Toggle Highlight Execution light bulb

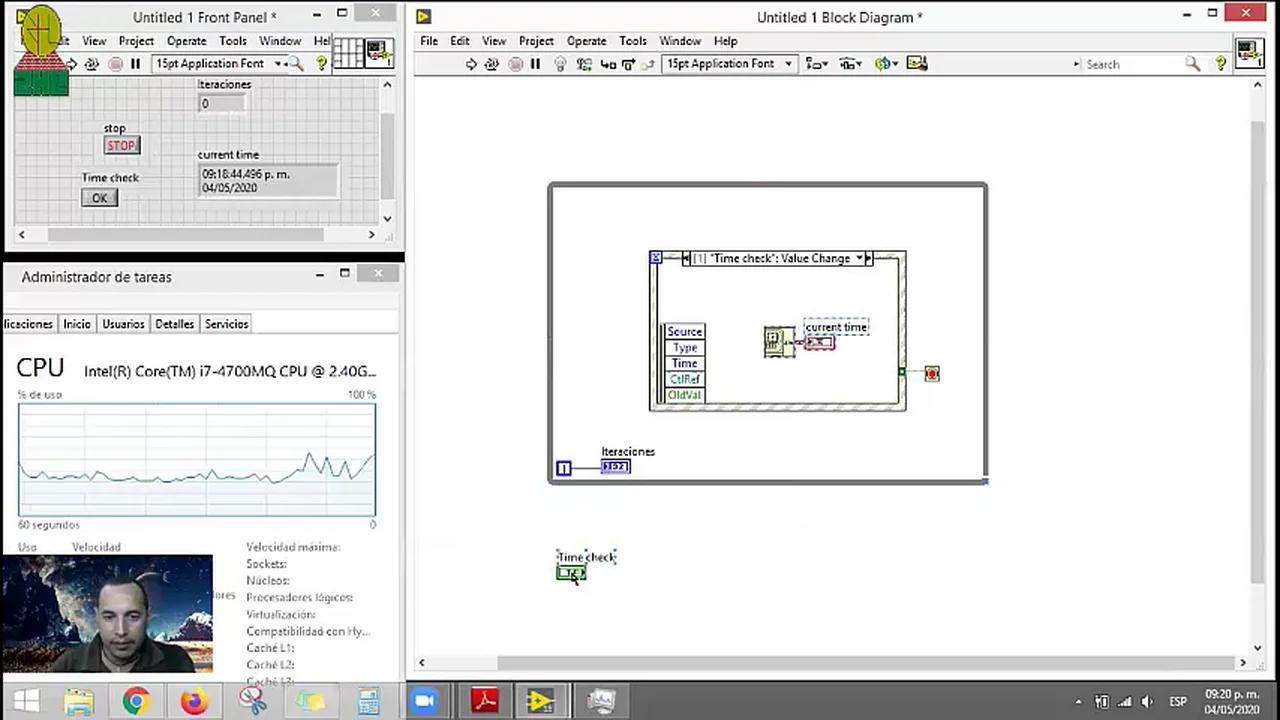coord(560,64)
